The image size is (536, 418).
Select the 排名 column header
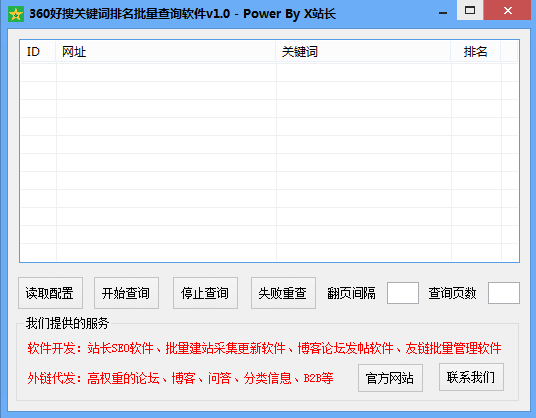(475, 52)
